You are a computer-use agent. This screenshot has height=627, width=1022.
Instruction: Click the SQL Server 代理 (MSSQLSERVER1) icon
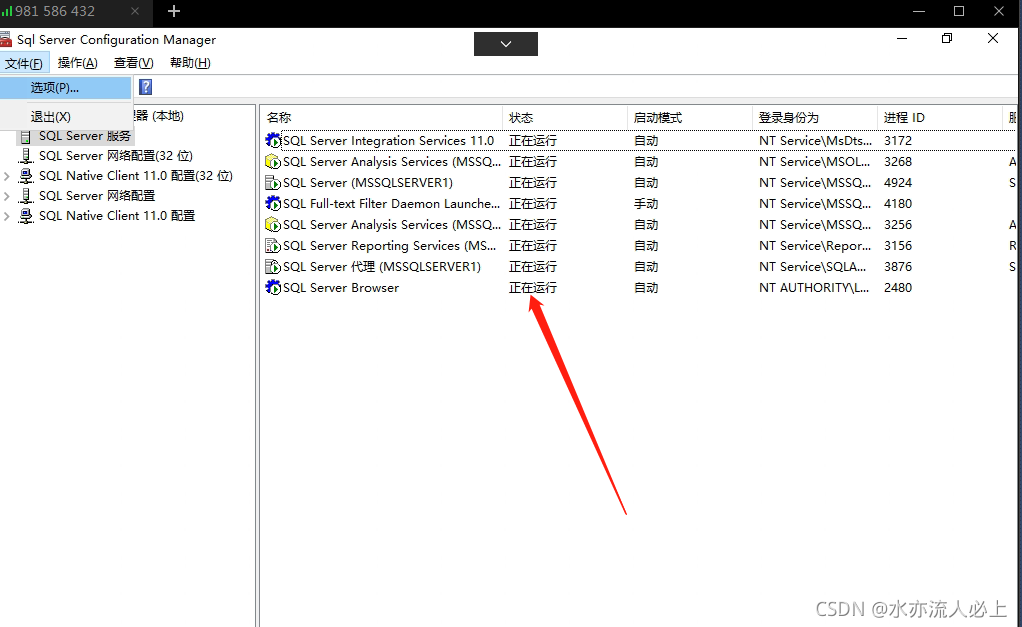(x=273, y=267)
